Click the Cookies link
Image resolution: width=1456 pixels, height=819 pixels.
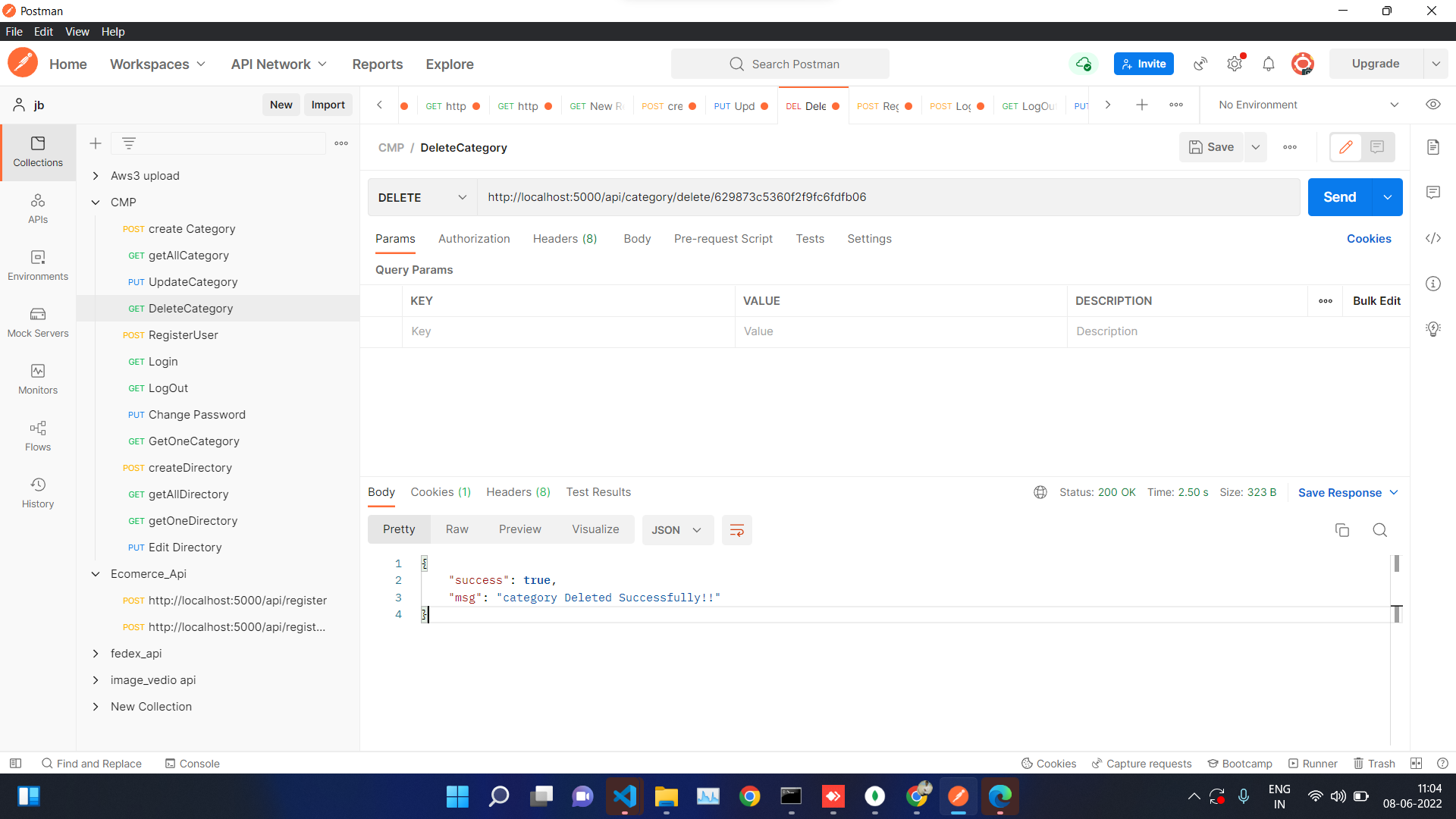[1369, 239]
